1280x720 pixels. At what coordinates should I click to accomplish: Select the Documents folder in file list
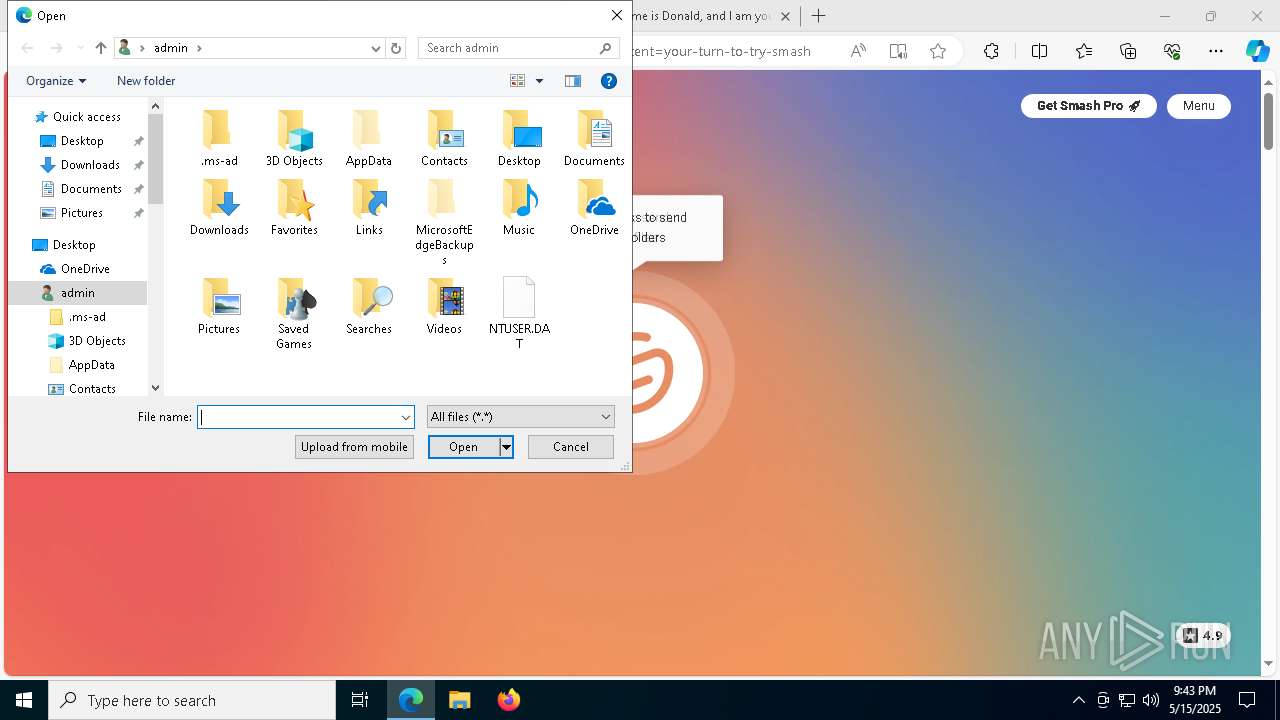(594, 138)
